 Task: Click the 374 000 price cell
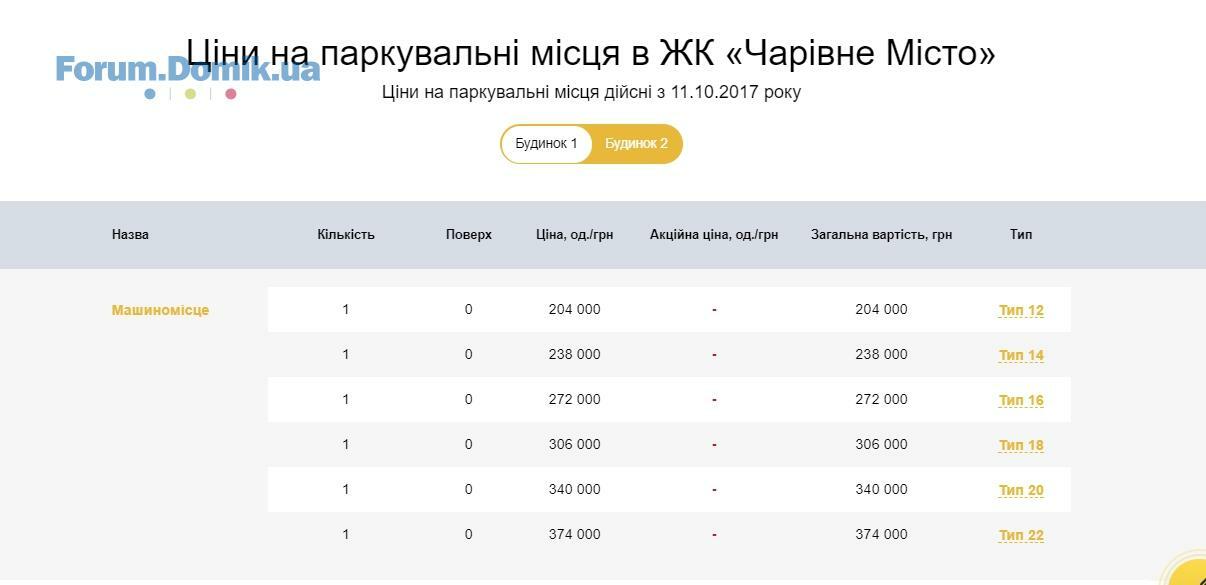(x=575, y=534)
